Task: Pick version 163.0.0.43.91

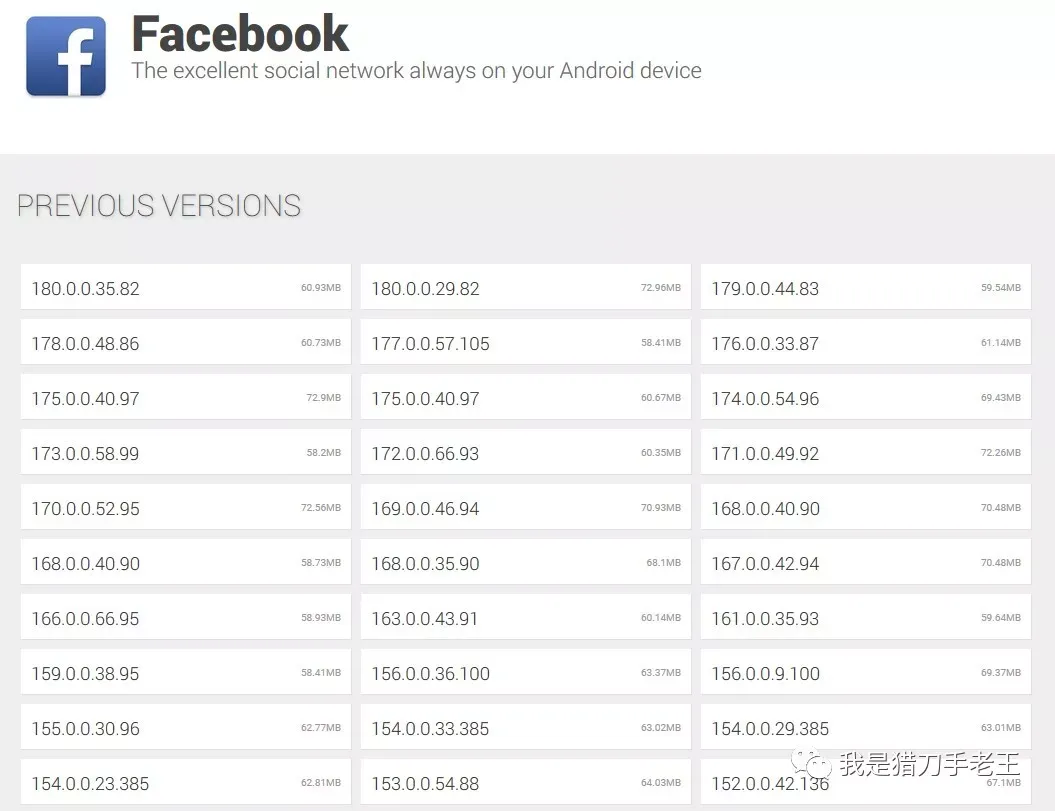Action: [x=525, y=618]
